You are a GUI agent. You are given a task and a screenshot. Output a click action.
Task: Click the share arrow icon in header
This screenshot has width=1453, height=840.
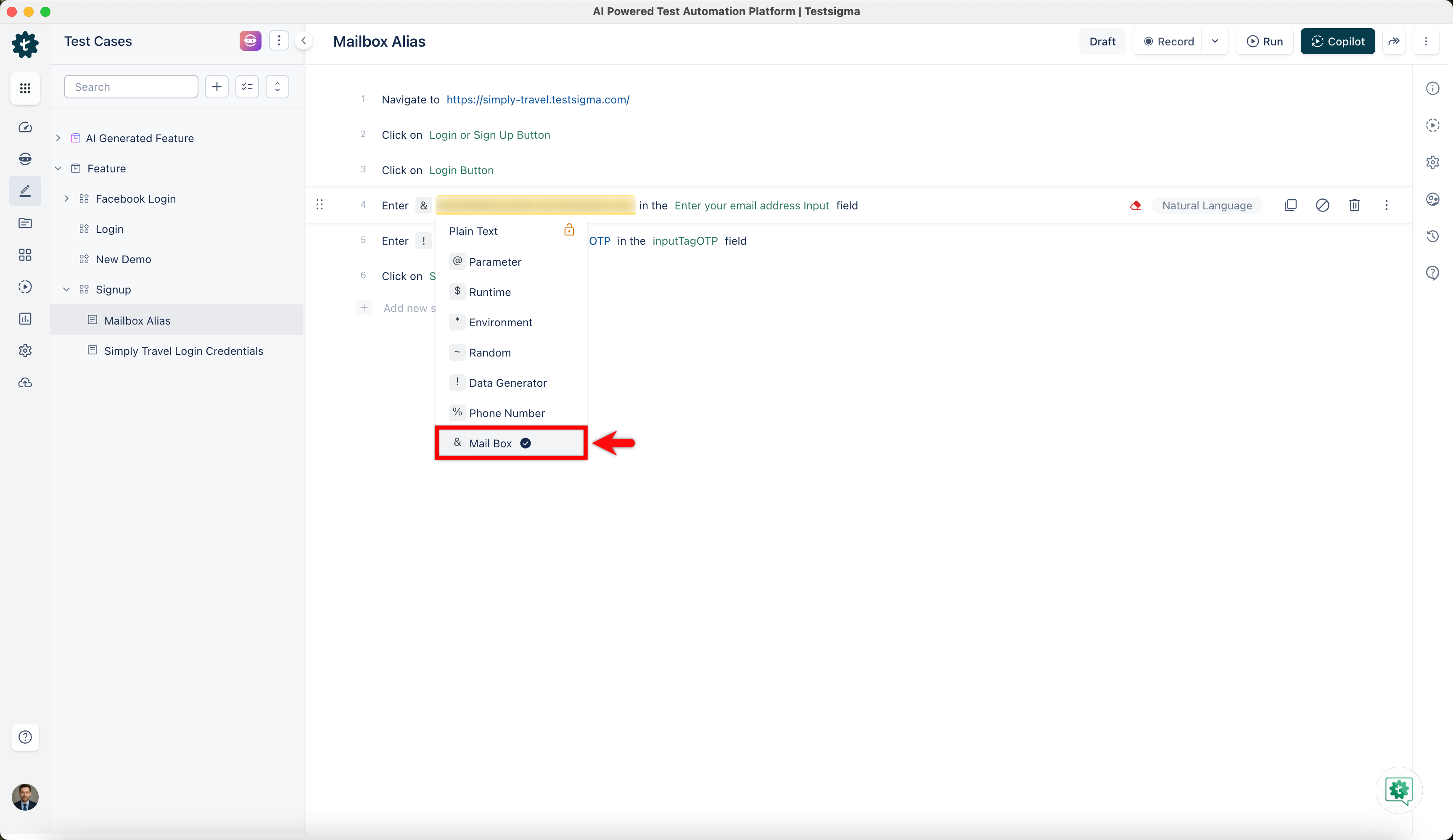tap(1394, 42)
